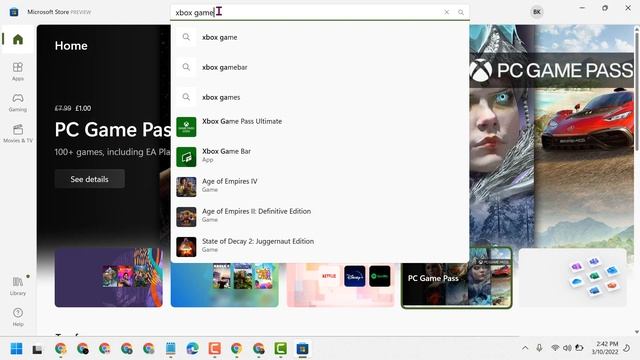Image resolution: width=640 pixels, height=360 pixels.
Task: Open the Home tab in sidebar
Action: tap(18, 39)
